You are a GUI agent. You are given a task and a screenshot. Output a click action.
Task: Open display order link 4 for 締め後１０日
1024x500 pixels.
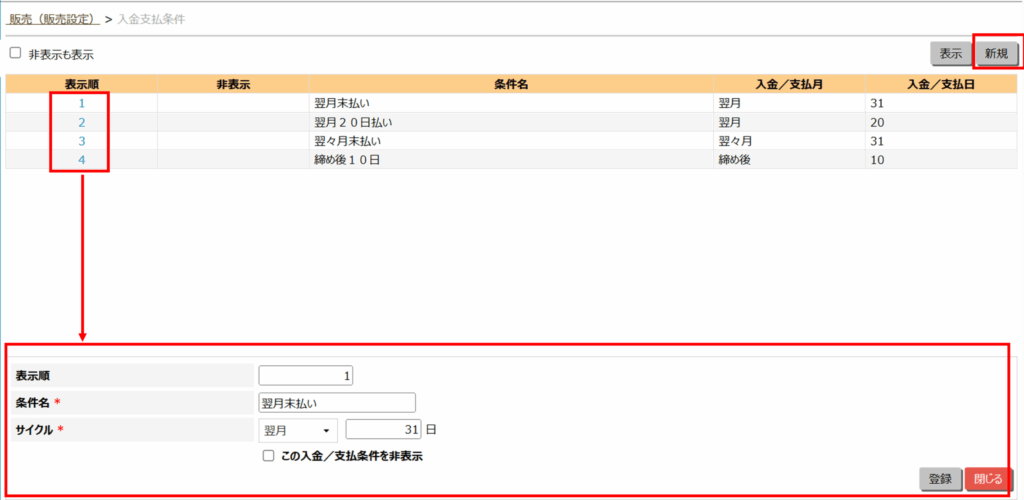pos(81,160)
